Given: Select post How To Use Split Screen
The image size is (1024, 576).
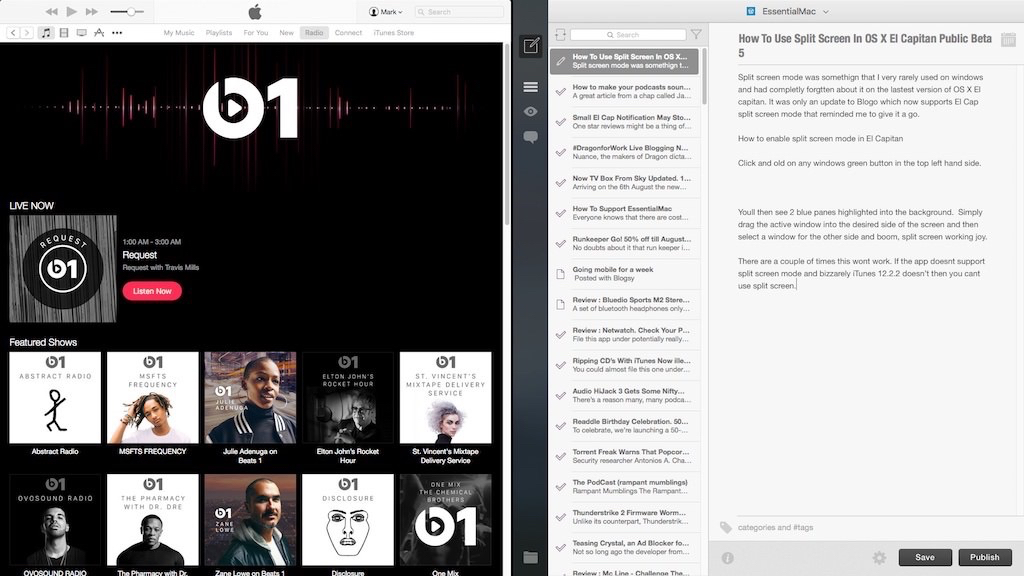Looking at the screenshot, I should point(624,61).
